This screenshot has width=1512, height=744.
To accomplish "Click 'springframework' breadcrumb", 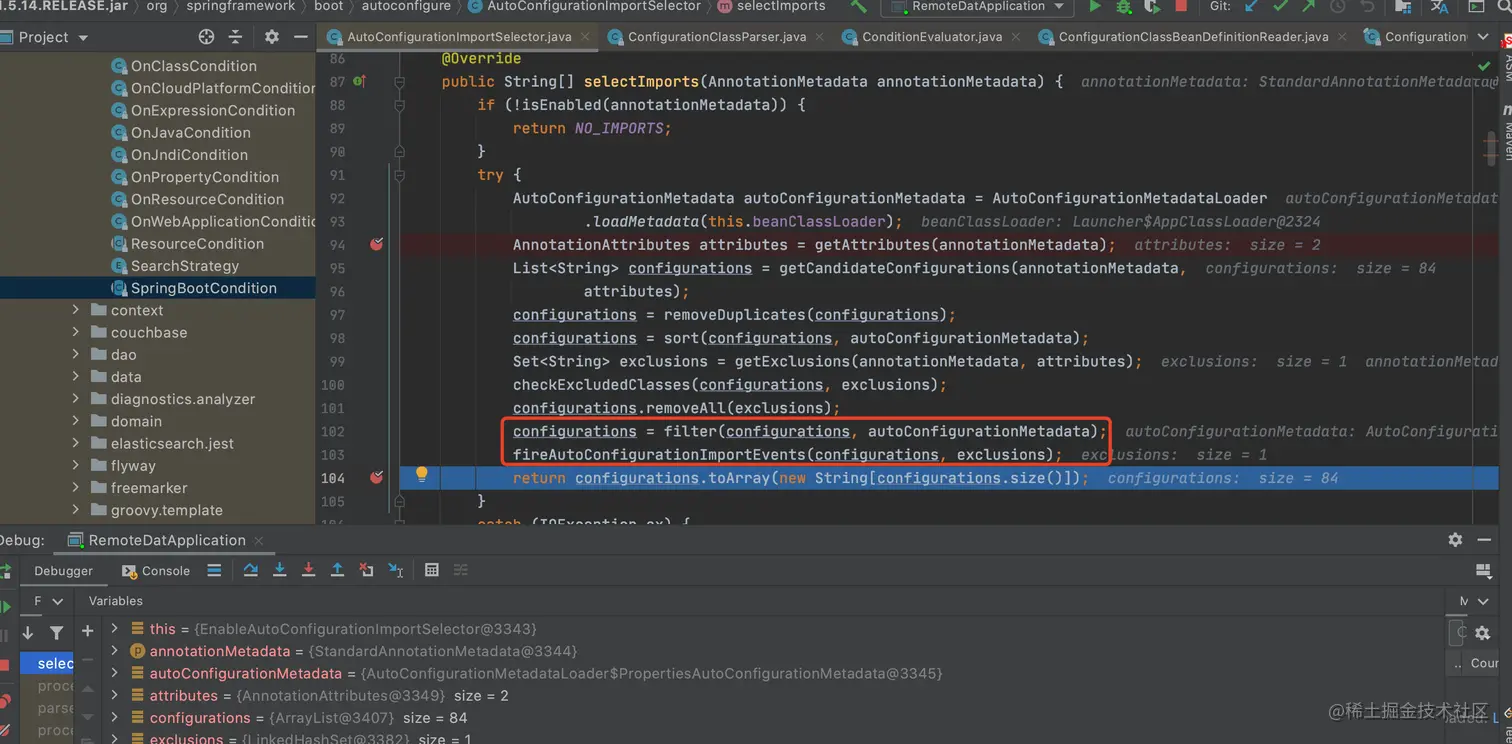I will (241, 6).
